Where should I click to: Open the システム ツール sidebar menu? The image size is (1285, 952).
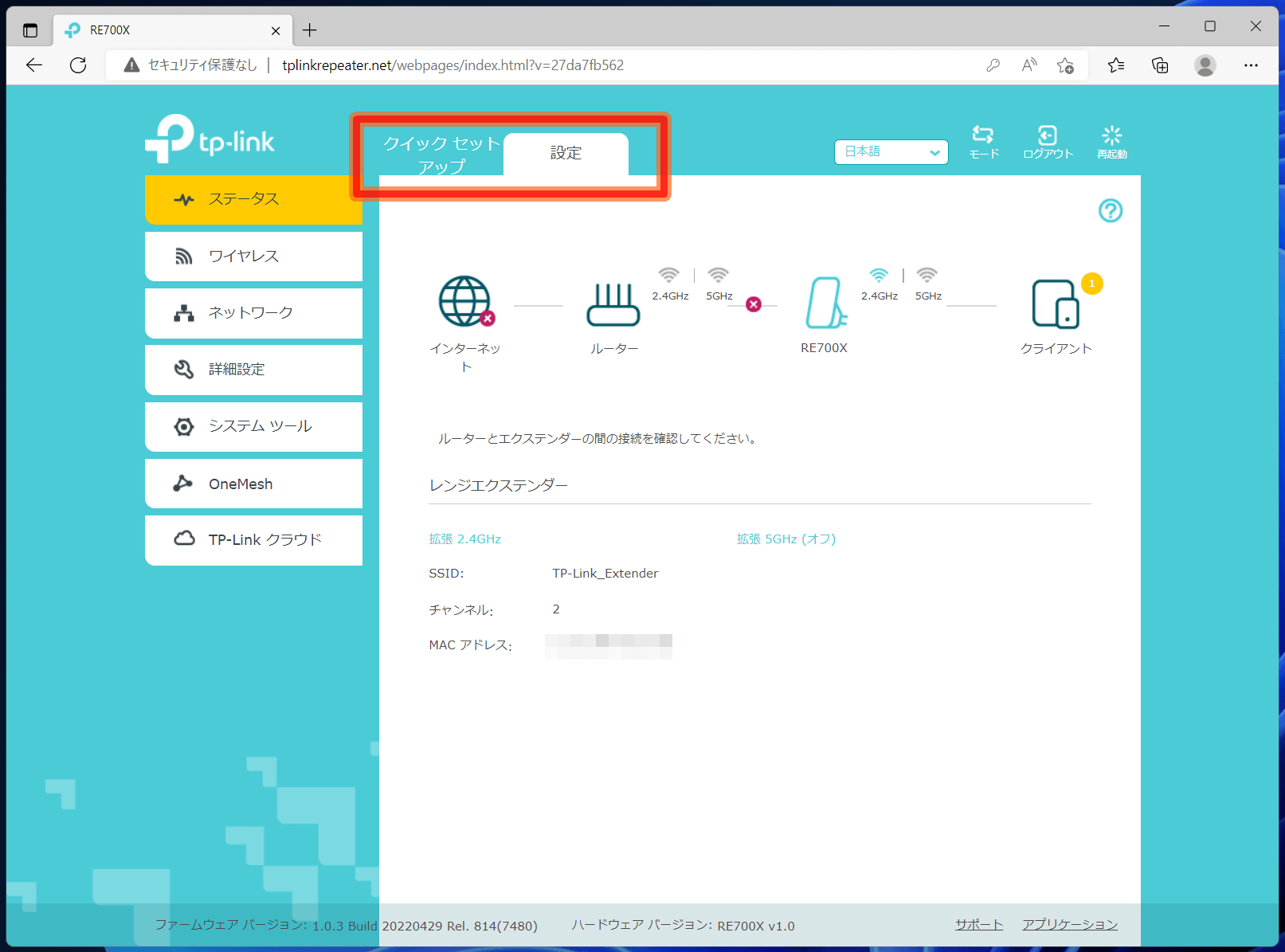click(253, 427)
